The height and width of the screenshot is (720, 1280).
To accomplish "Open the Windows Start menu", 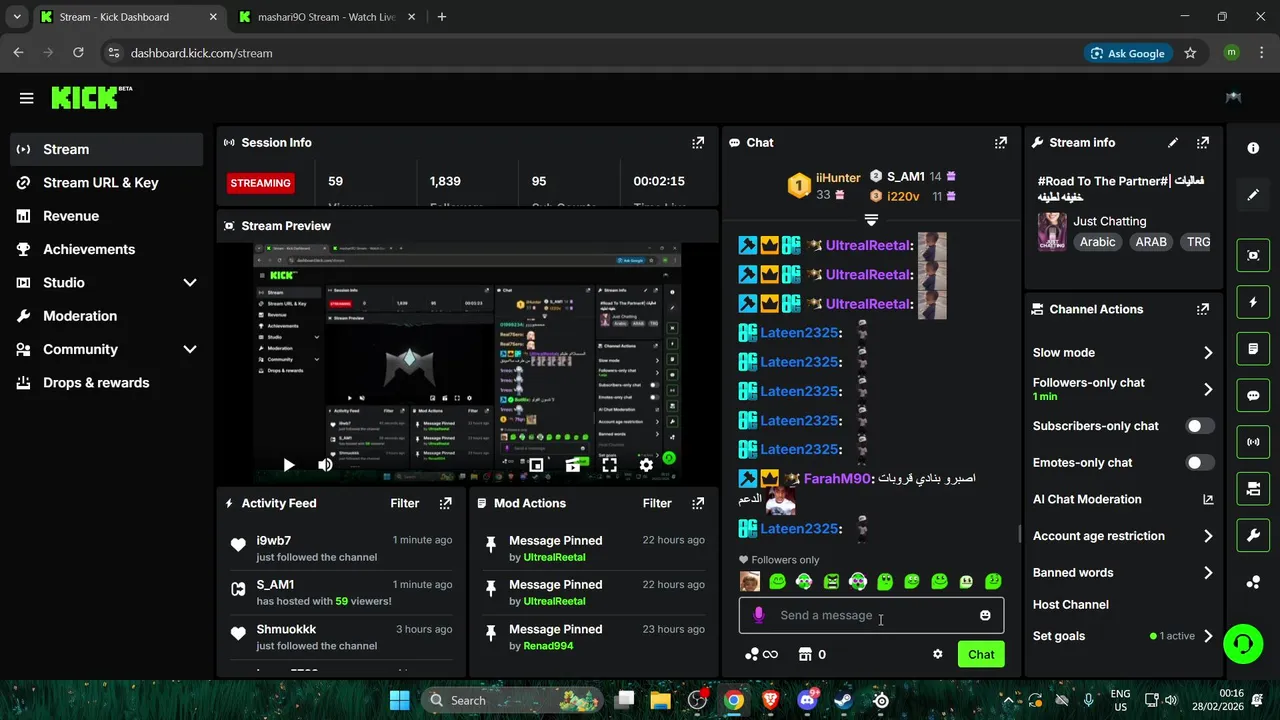I will point(400,700).
